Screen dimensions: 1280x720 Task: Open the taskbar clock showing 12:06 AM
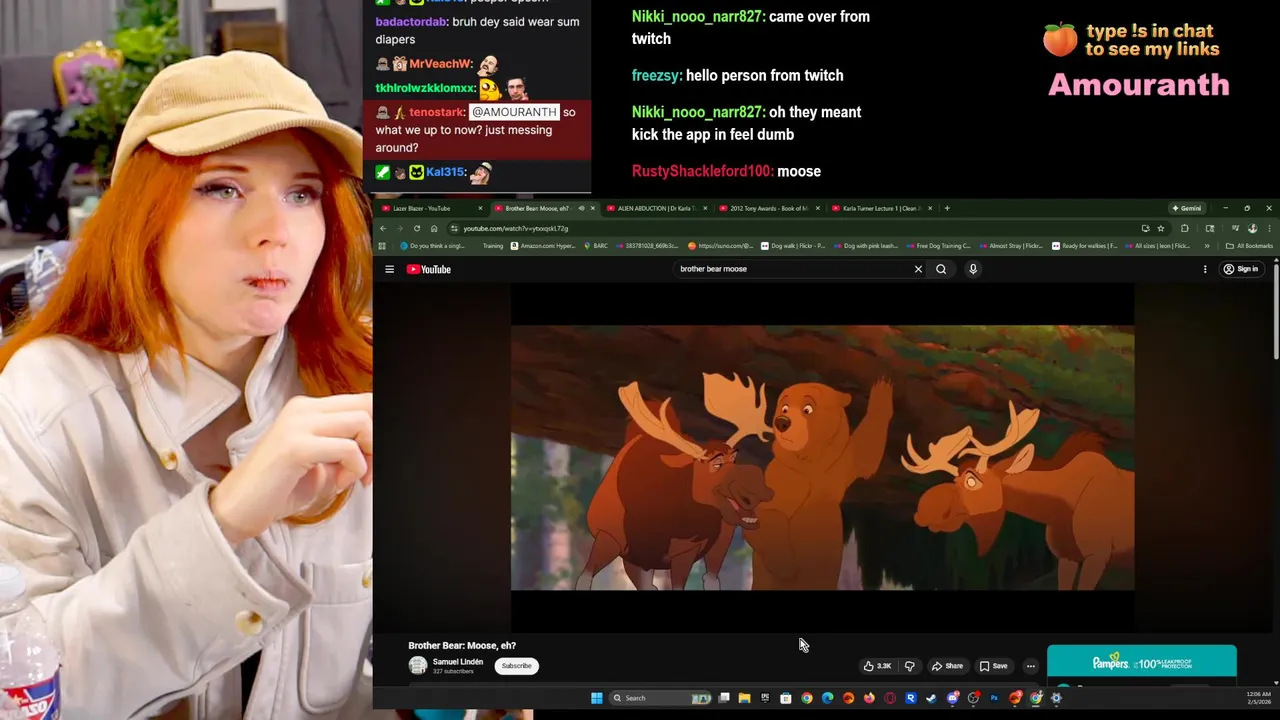(1258, 698)
